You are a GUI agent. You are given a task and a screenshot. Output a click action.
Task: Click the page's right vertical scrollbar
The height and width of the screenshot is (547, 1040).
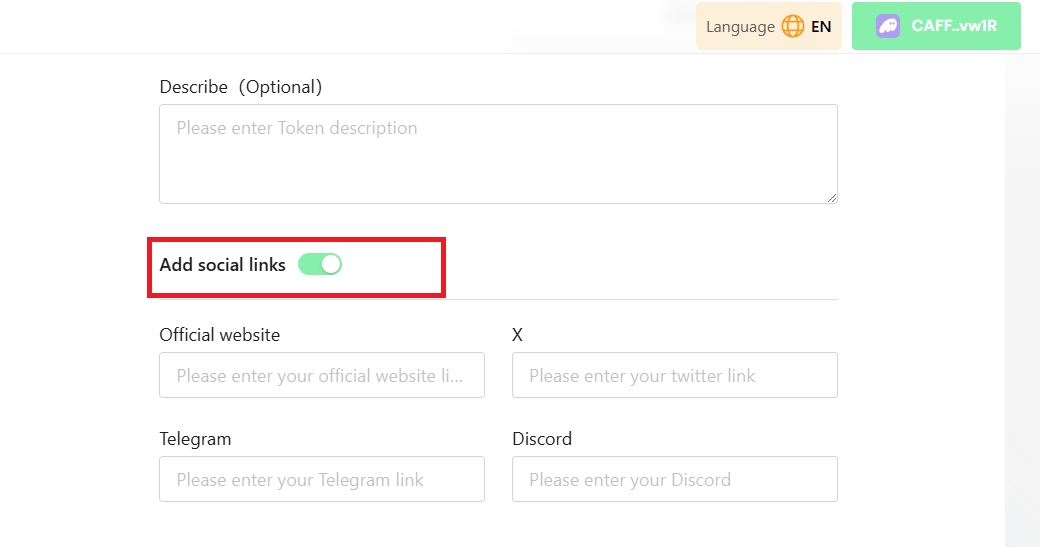pos(1022,300)
